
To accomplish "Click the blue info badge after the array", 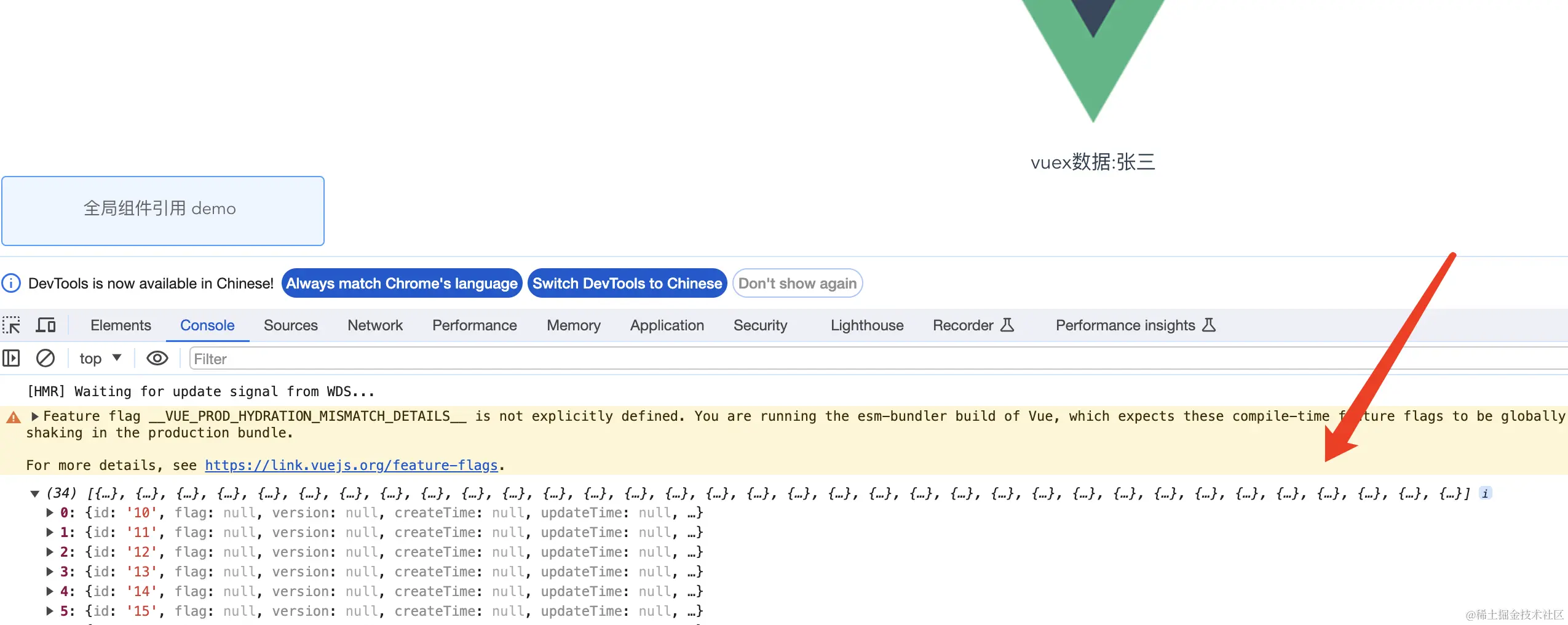I will 1485,493.
